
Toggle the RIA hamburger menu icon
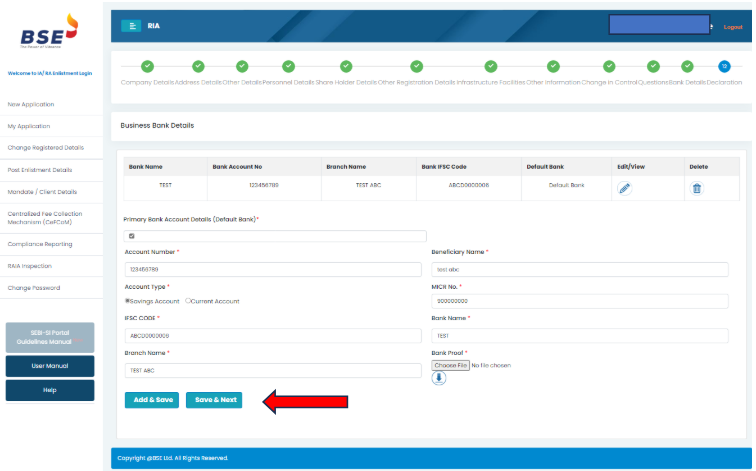[133, 26]
